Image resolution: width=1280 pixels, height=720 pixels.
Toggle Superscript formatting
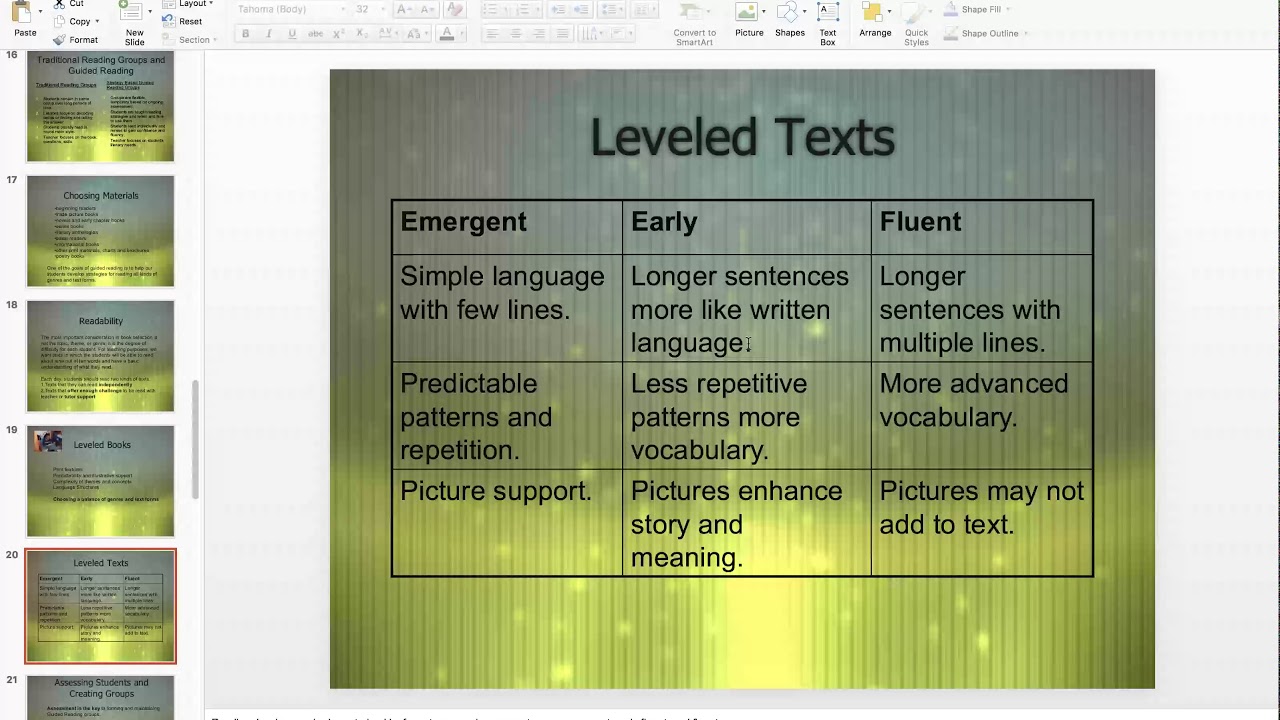click(339, 34)
